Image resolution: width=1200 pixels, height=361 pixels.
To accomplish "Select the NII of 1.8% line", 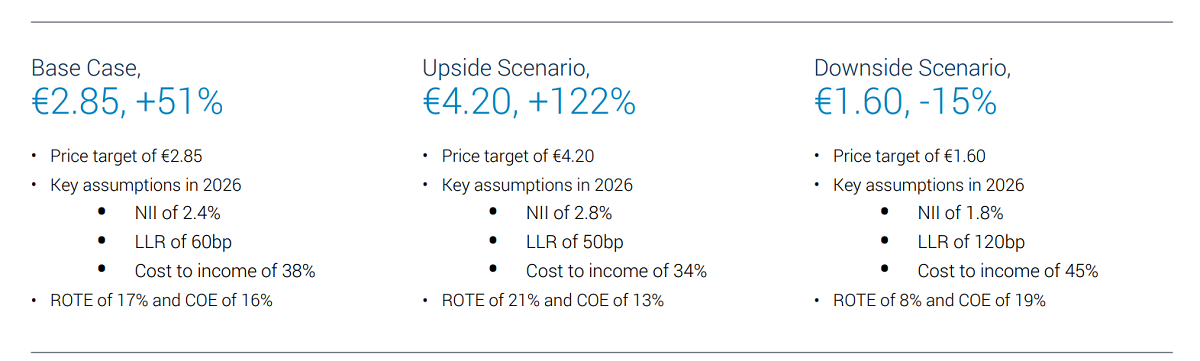I will tap(960, 213).
